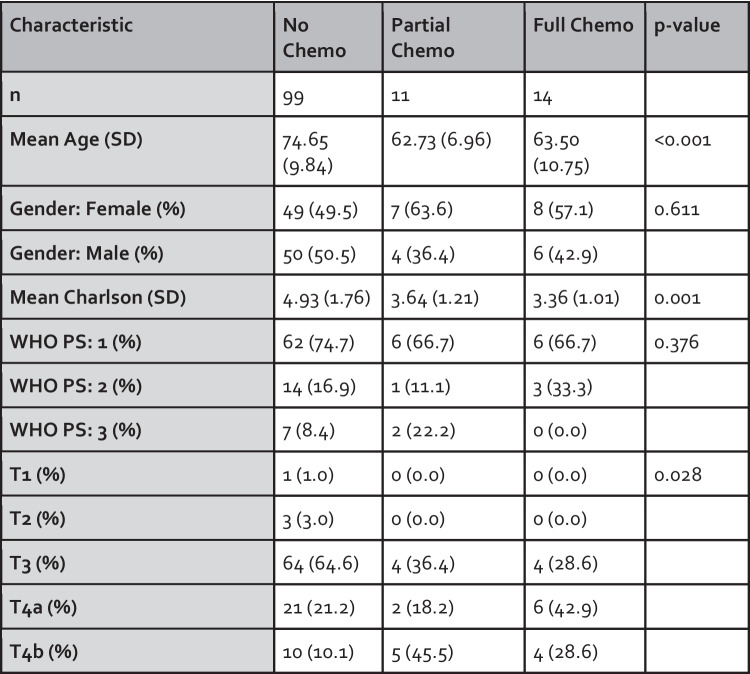Click the cell showing 3.36 (1.01)
This screenshot has width=750, height=674.
(x=585, y=297)
